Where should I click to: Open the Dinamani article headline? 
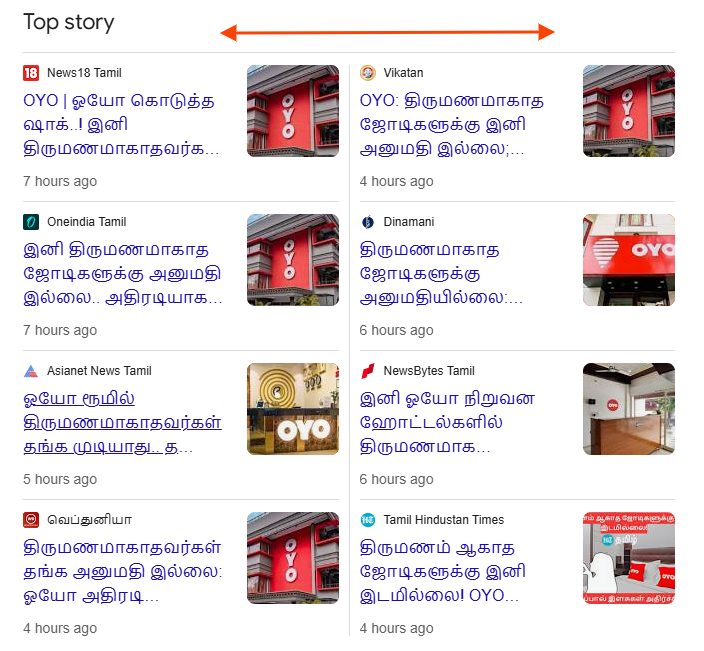pyautogui.click(x=441, y=273)
